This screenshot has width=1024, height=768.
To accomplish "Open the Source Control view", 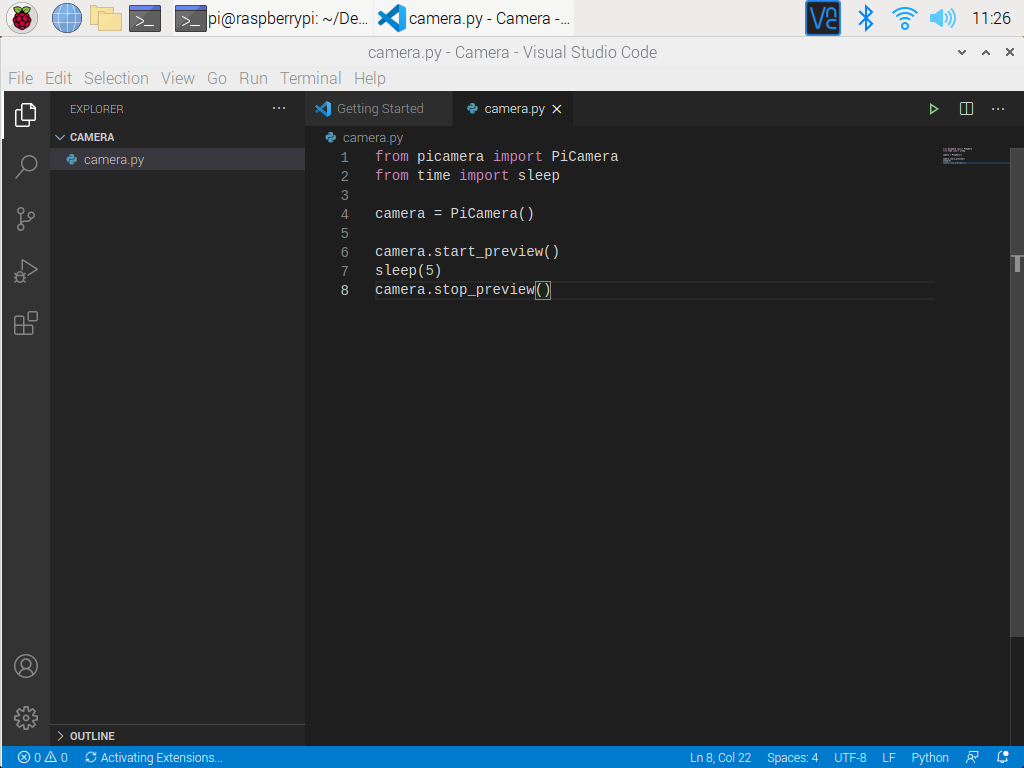I will 26,219.
